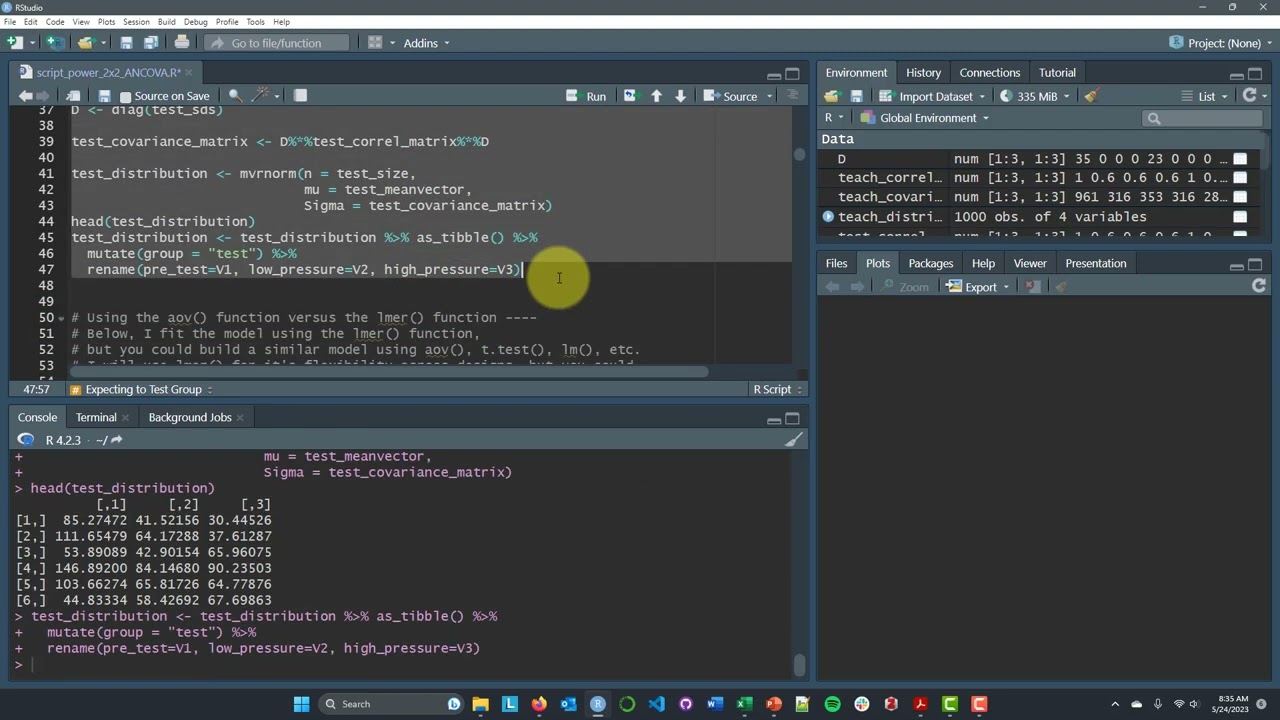Open the Session menu
This screenshot has height=720, width=1280.
(136, 22)
